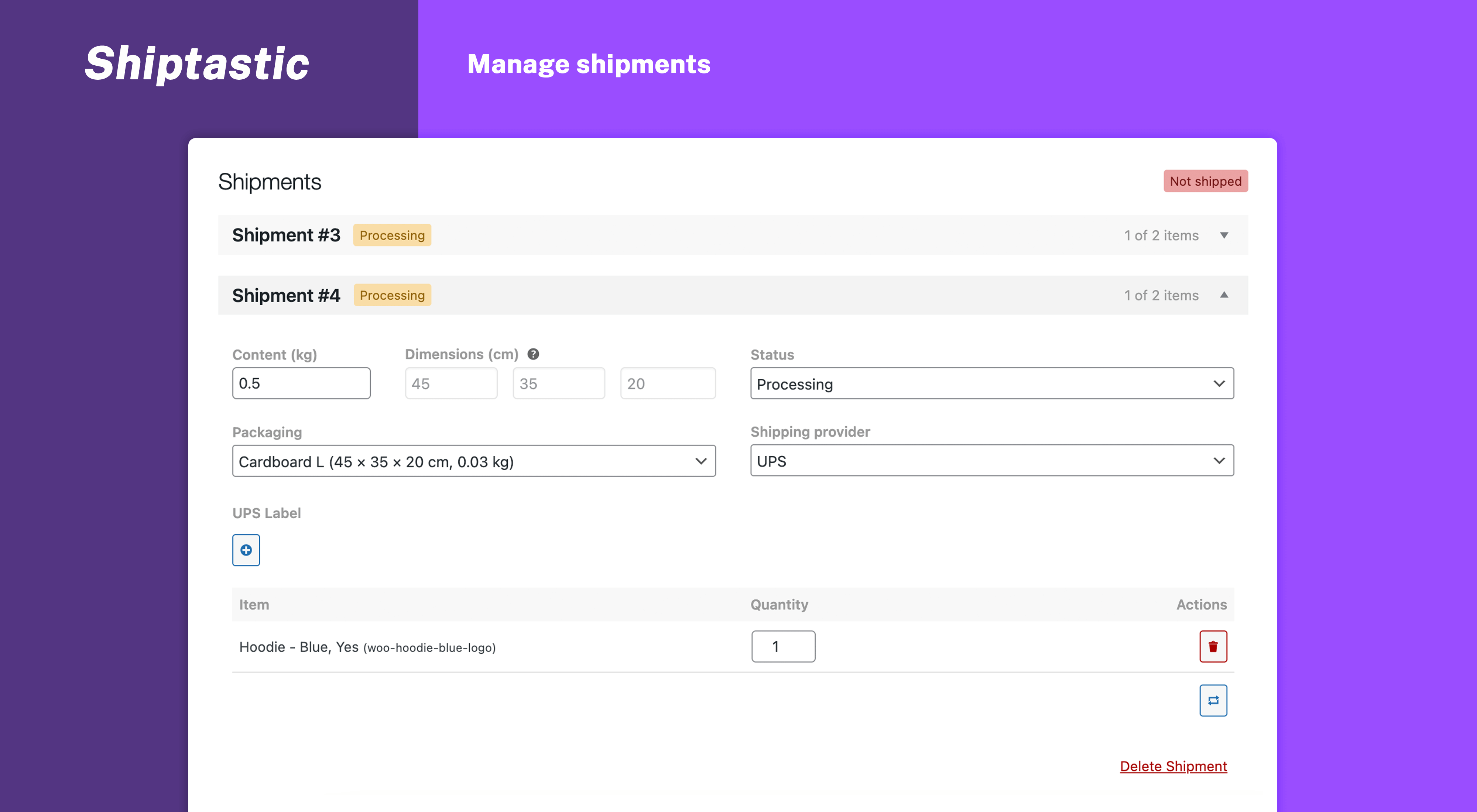Click the add UPS label plus icon

click(x=246, y=550)
